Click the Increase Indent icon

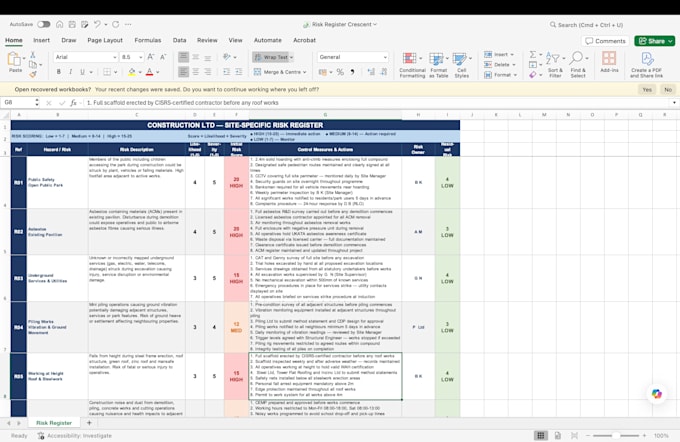pyautogui.click(x=239, y=72)
